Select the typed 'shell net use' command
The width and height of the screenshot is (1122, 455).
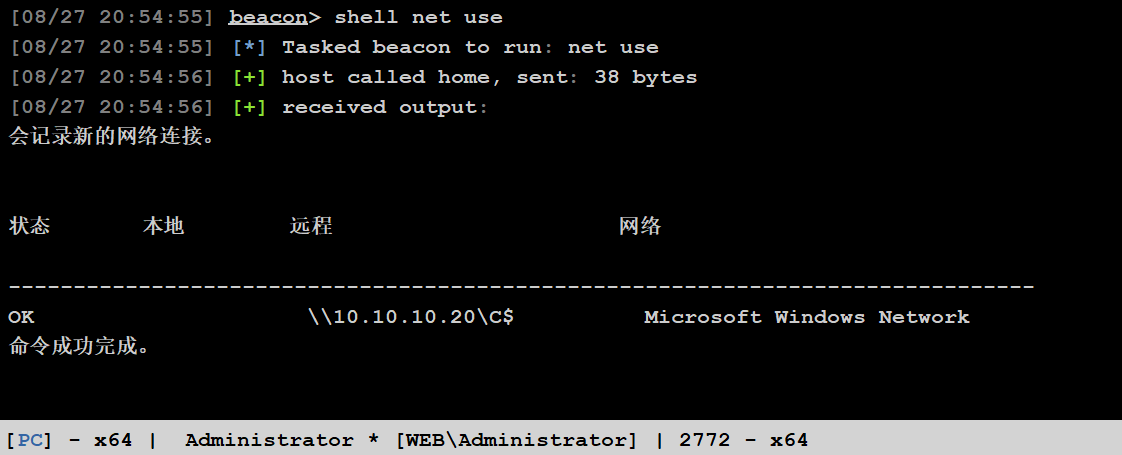click(x=418, y=17)
